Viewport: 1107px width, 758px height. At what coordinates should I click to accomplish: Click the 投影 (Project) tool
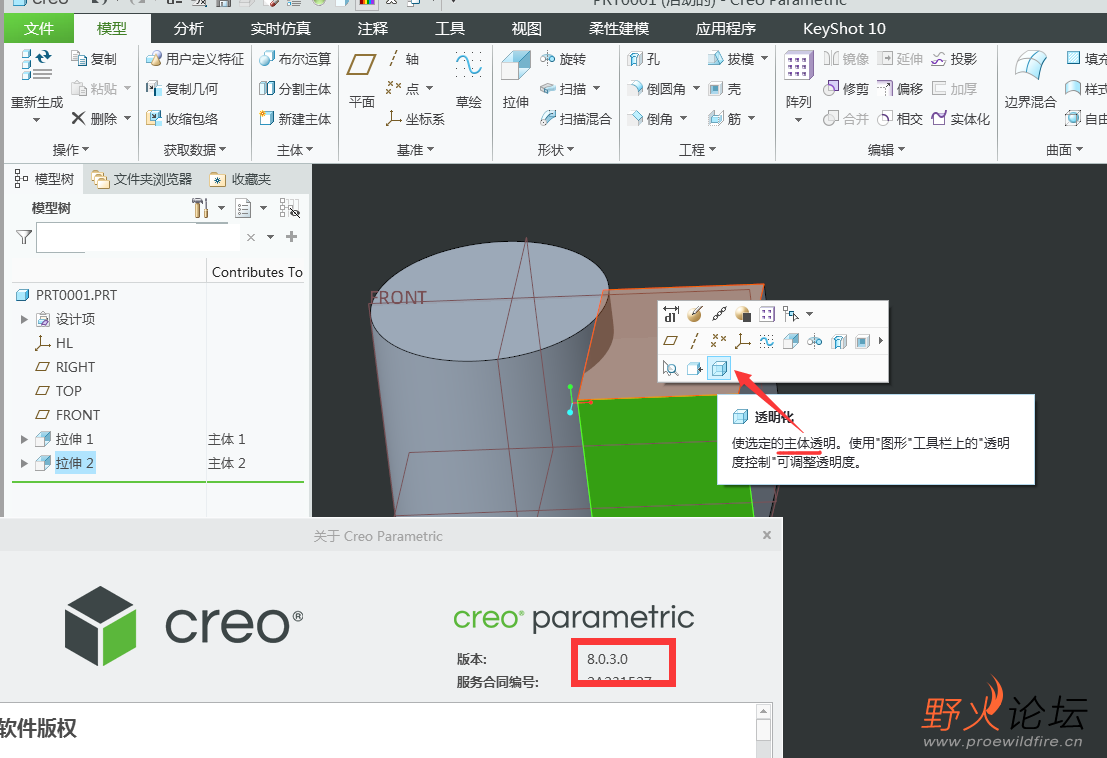(954, 59)
